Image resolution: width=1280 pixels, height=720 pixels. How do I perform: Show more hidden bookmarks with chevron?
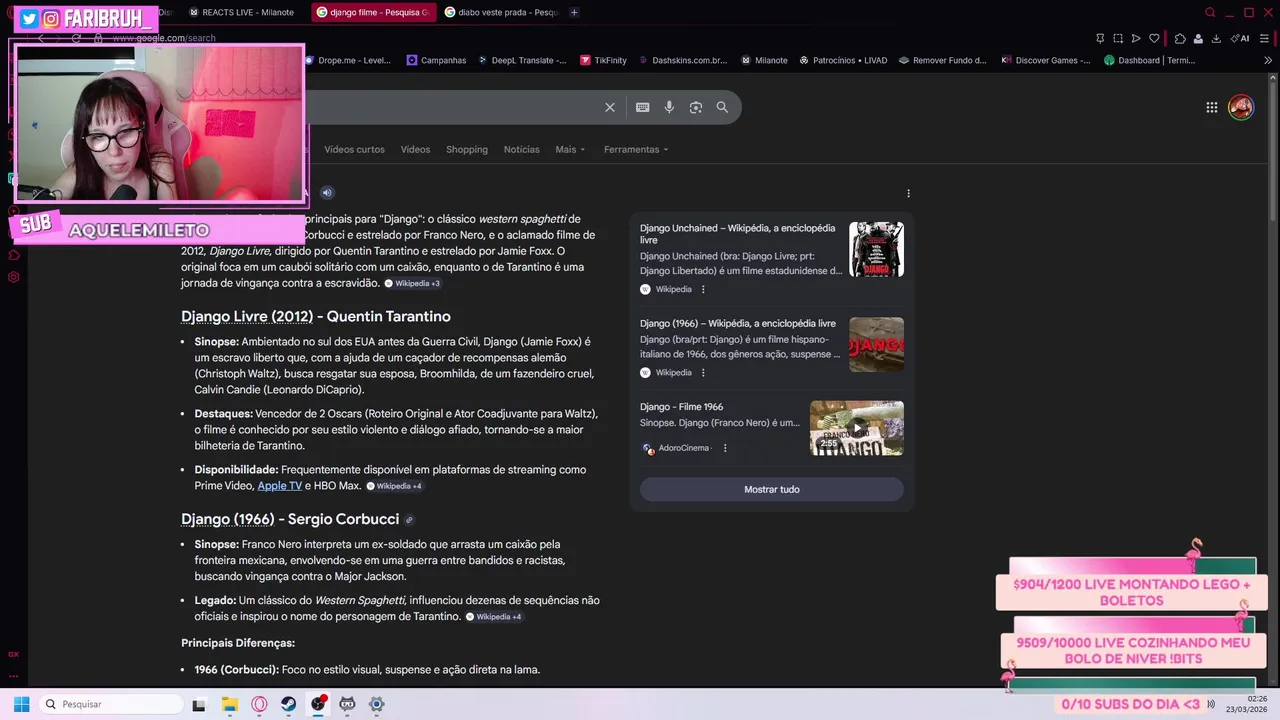(1268, 60)
